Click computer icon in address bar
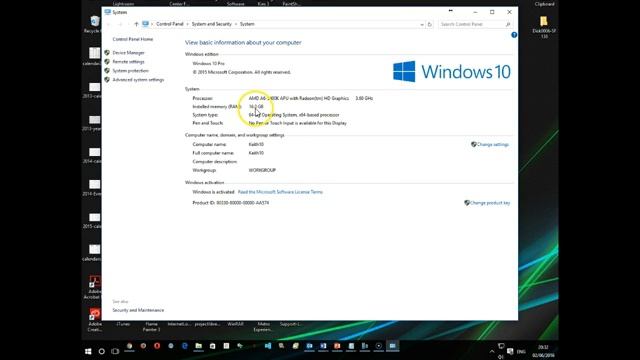 (x=145, y=24)
